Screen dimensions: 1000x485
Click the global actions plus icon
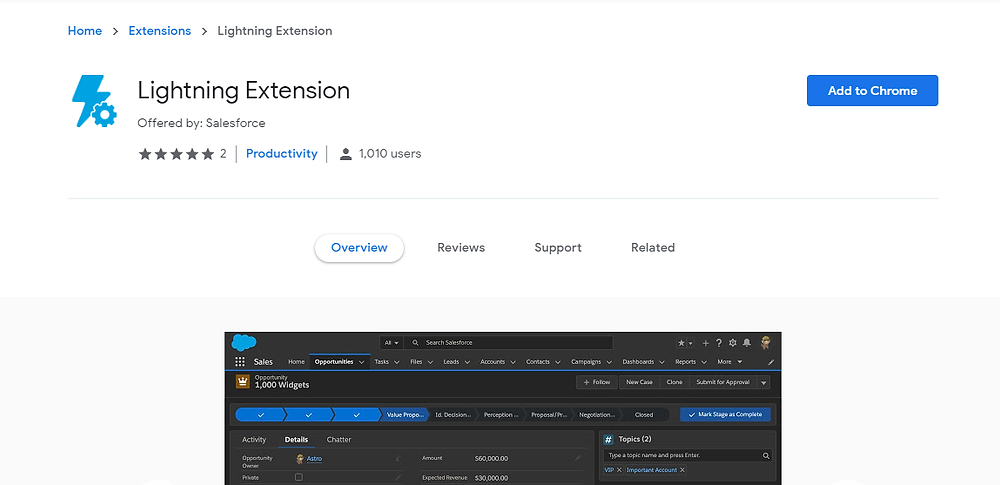point(705,343)
